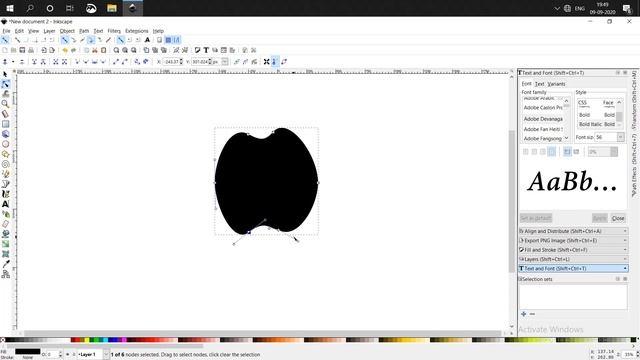Screen dimensions: 640x360
Task: Open the Layer 1 dropdown in status bar
Action: [x=105, y=354]
